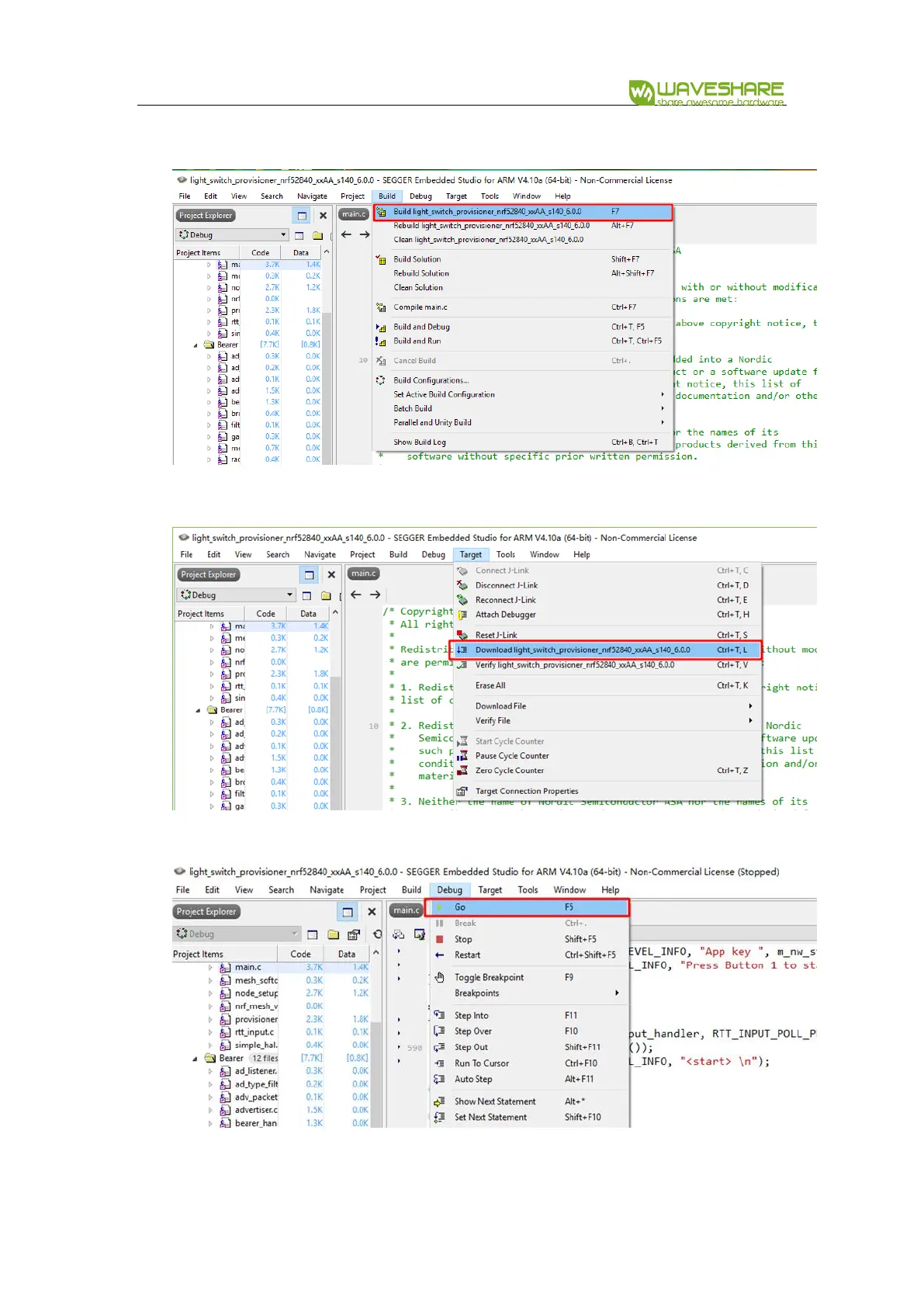Click the Toggle Breakpoint hand icon

[x=440, y=978]
